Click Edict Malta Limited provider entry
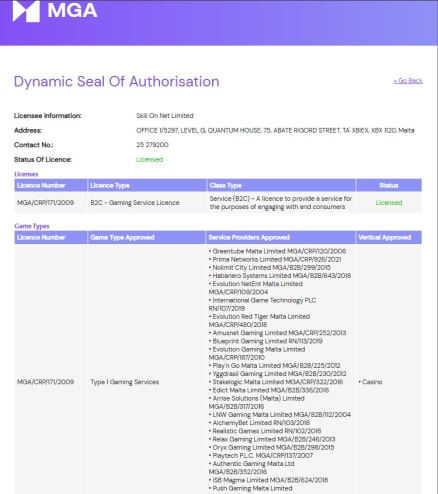 point(269,390)
